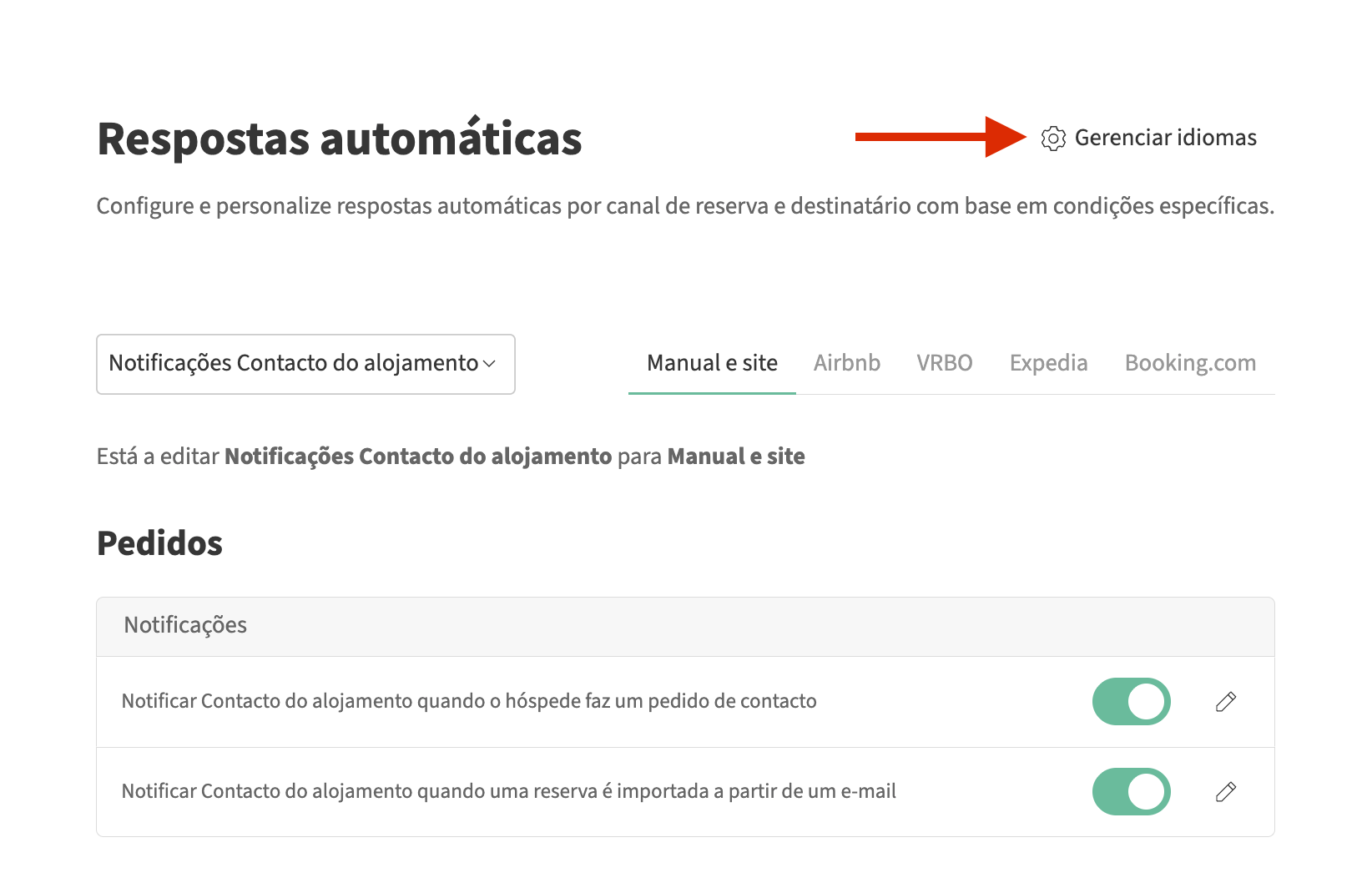Select the 'pedido de contacto' notification row text
Image resolution: width=1372 pixels, height=883 pixels.
(x=469, y=701)
